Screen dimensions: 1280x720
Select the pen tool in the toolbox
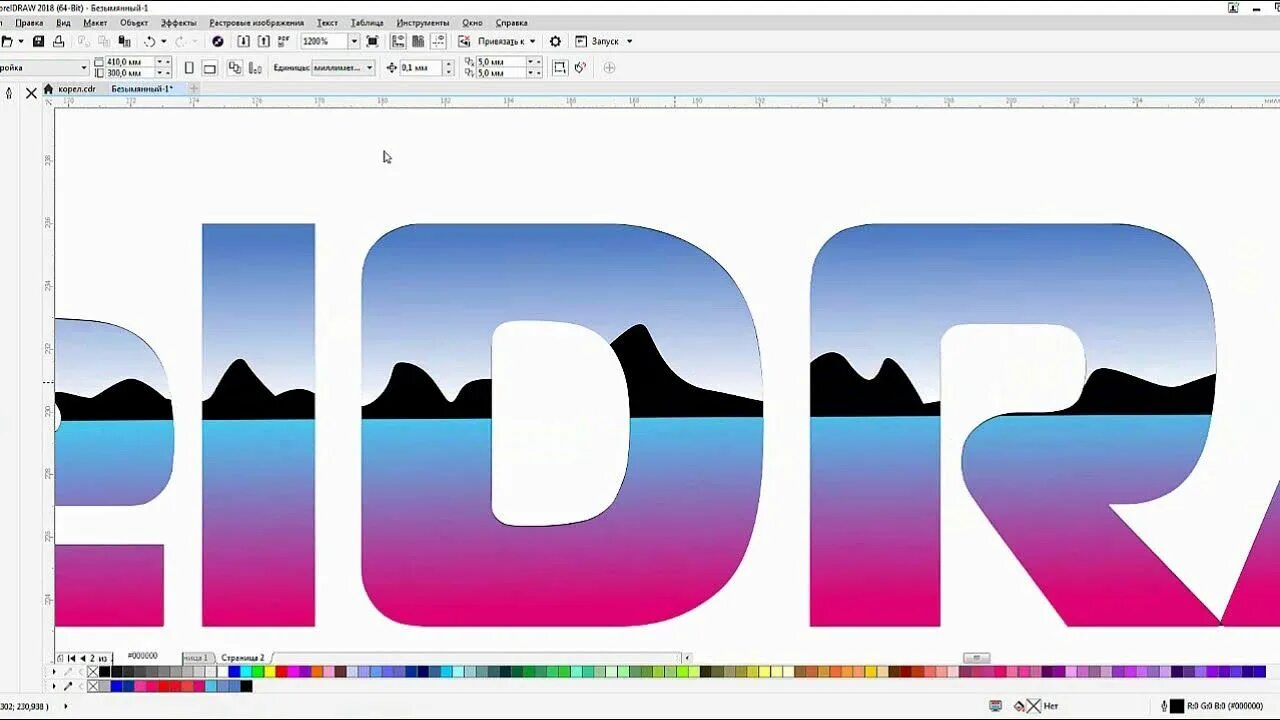9,93
